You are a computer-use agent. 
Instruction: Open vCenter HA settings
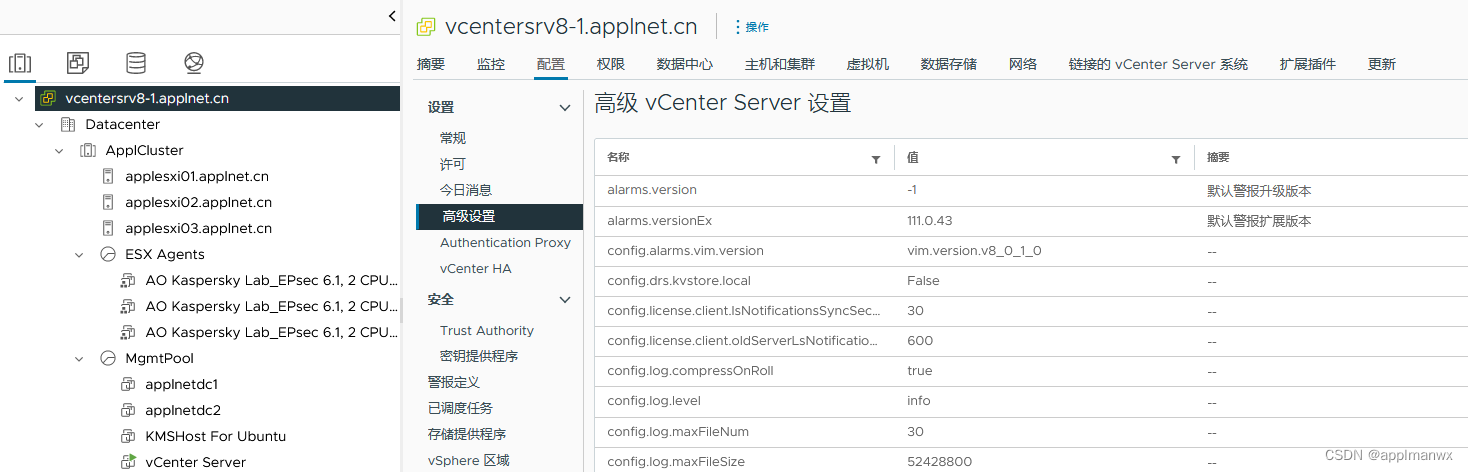(475, 268)
